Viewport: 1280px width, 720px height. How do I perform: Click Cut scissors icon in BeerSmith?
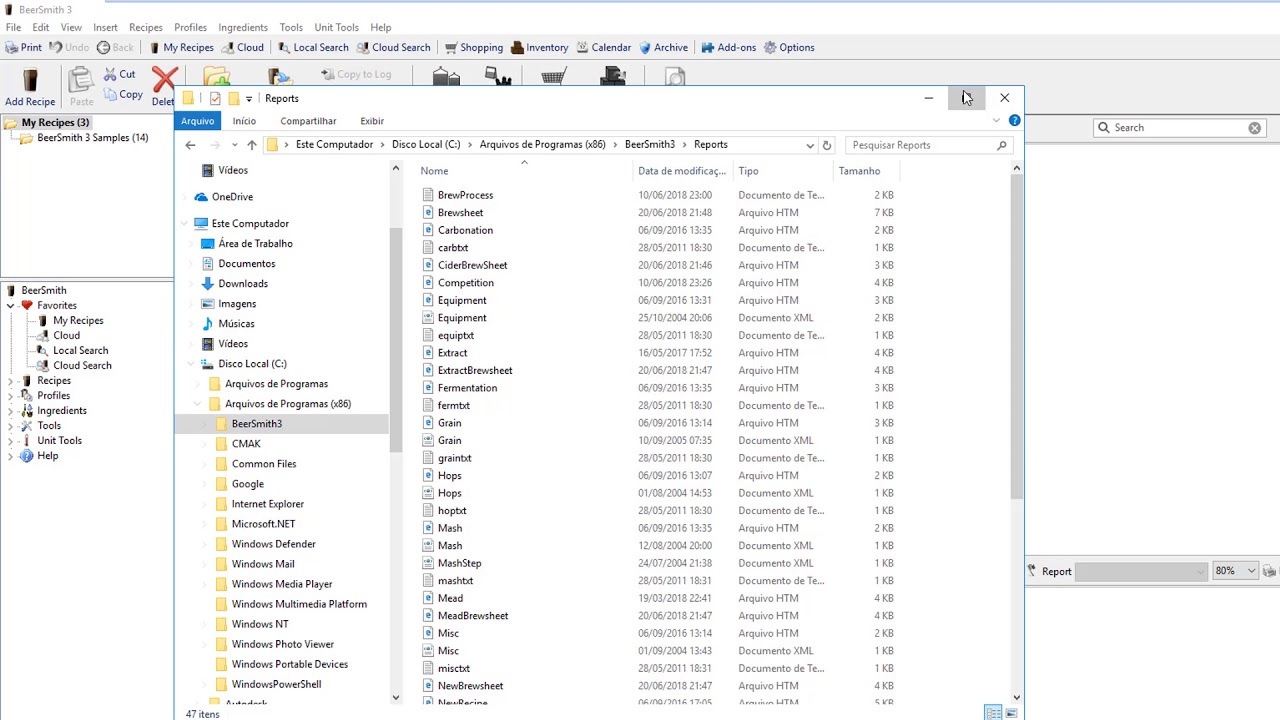111,75
